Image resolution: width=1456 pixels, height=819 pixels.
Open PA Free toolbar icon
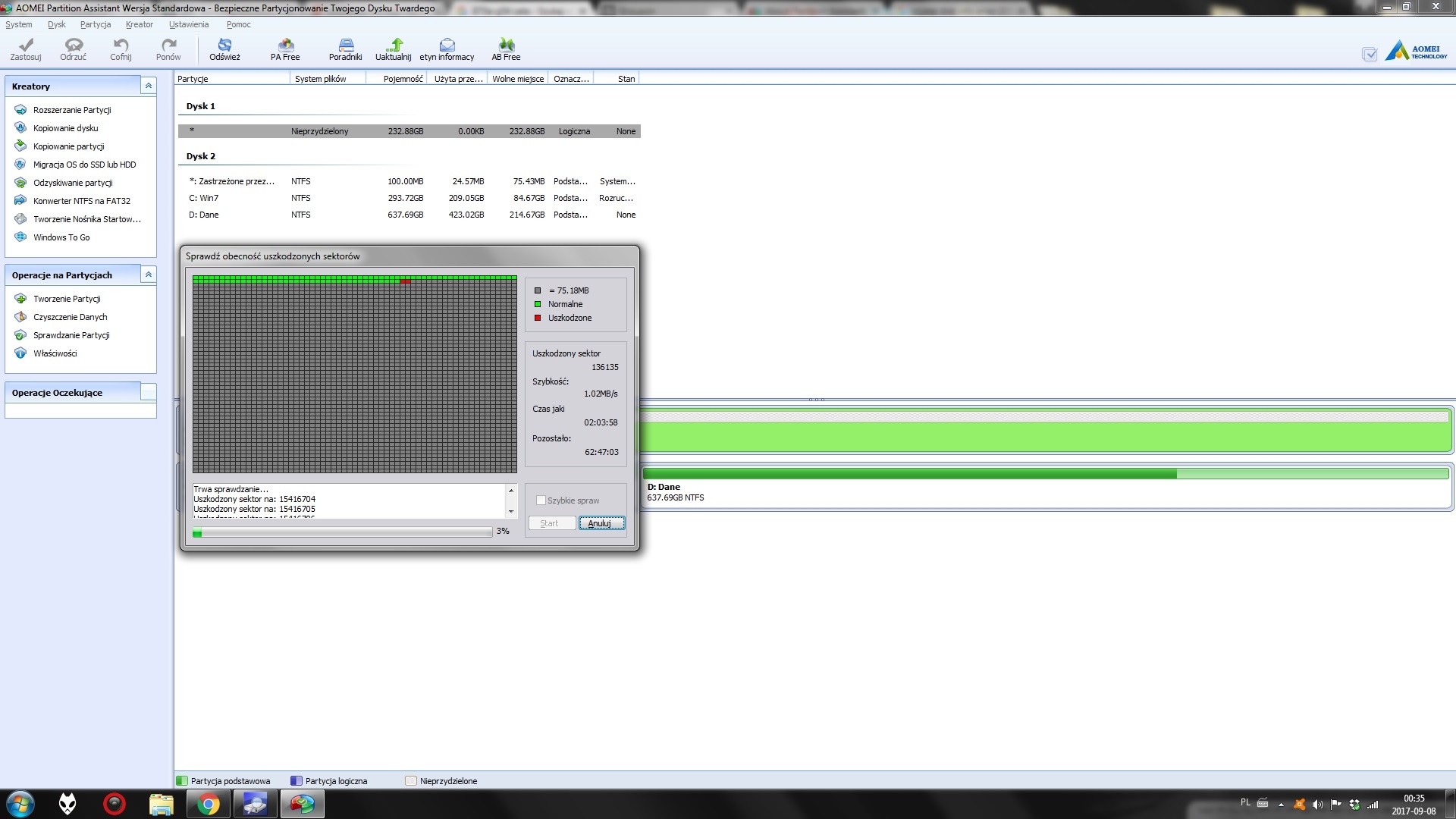coord(285,49)
